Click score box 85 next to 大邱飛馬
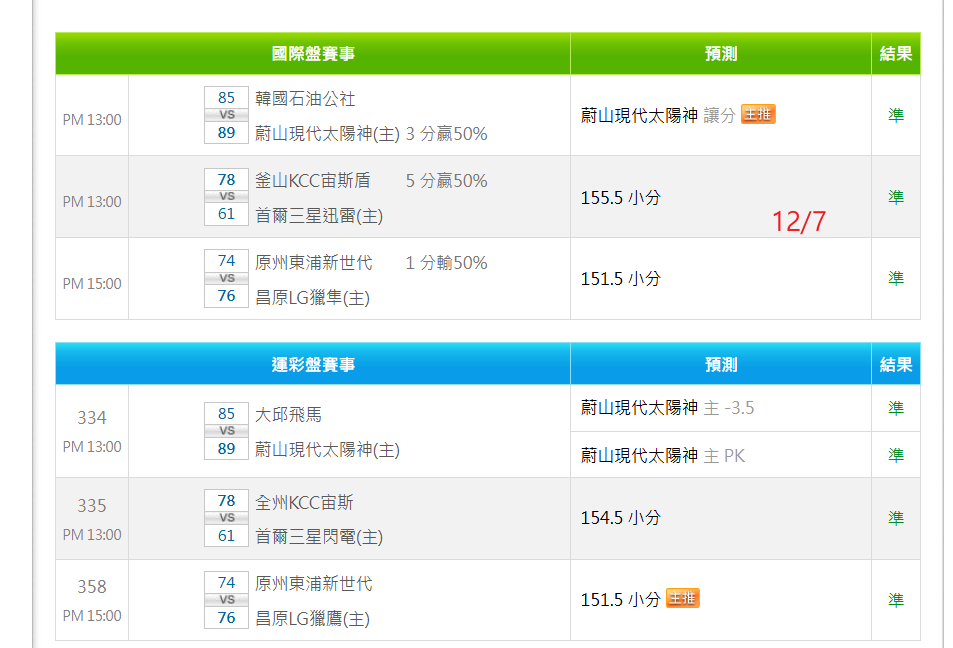This screenshot has width=953, height=648. (226, 414)
